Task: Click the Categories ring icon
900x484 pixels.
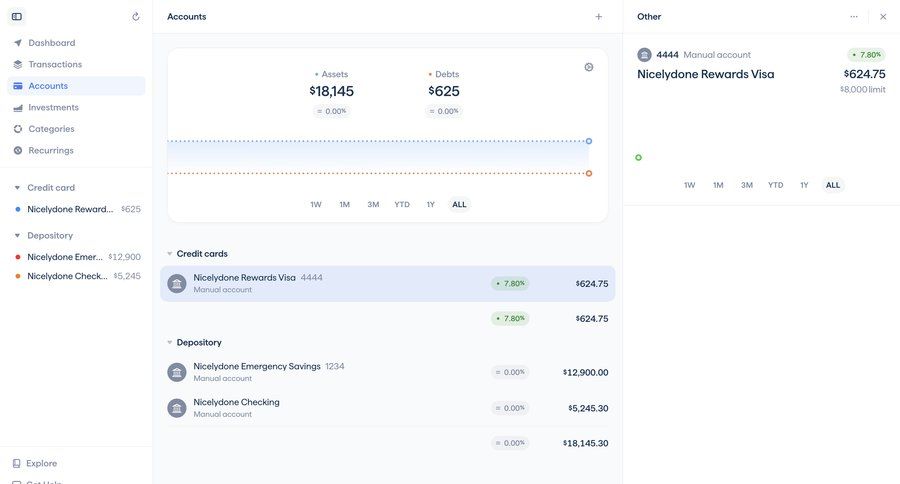Action: coord(18,129)
